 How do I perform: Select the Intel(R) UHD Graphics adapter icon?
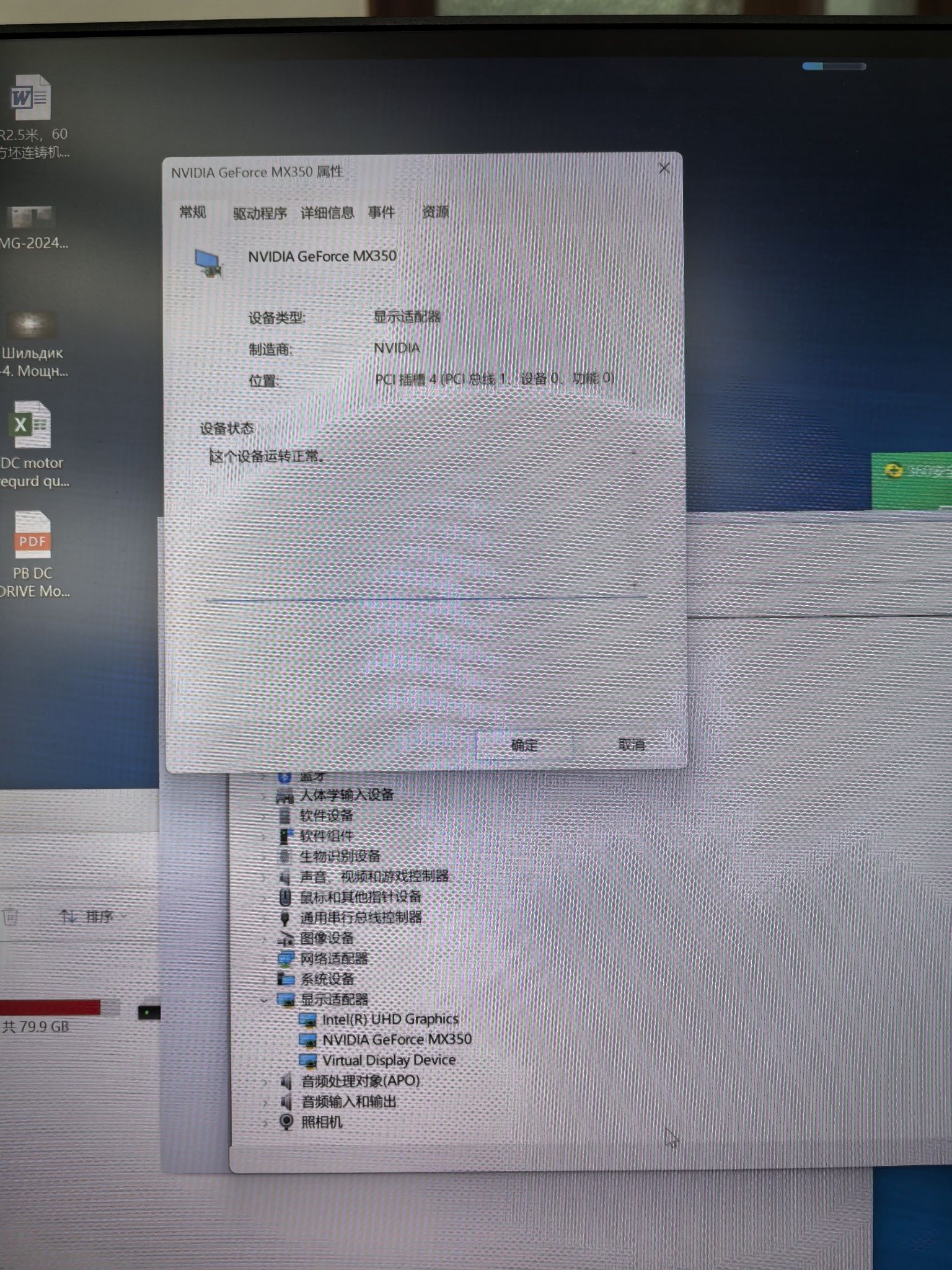pos(308,1020)
